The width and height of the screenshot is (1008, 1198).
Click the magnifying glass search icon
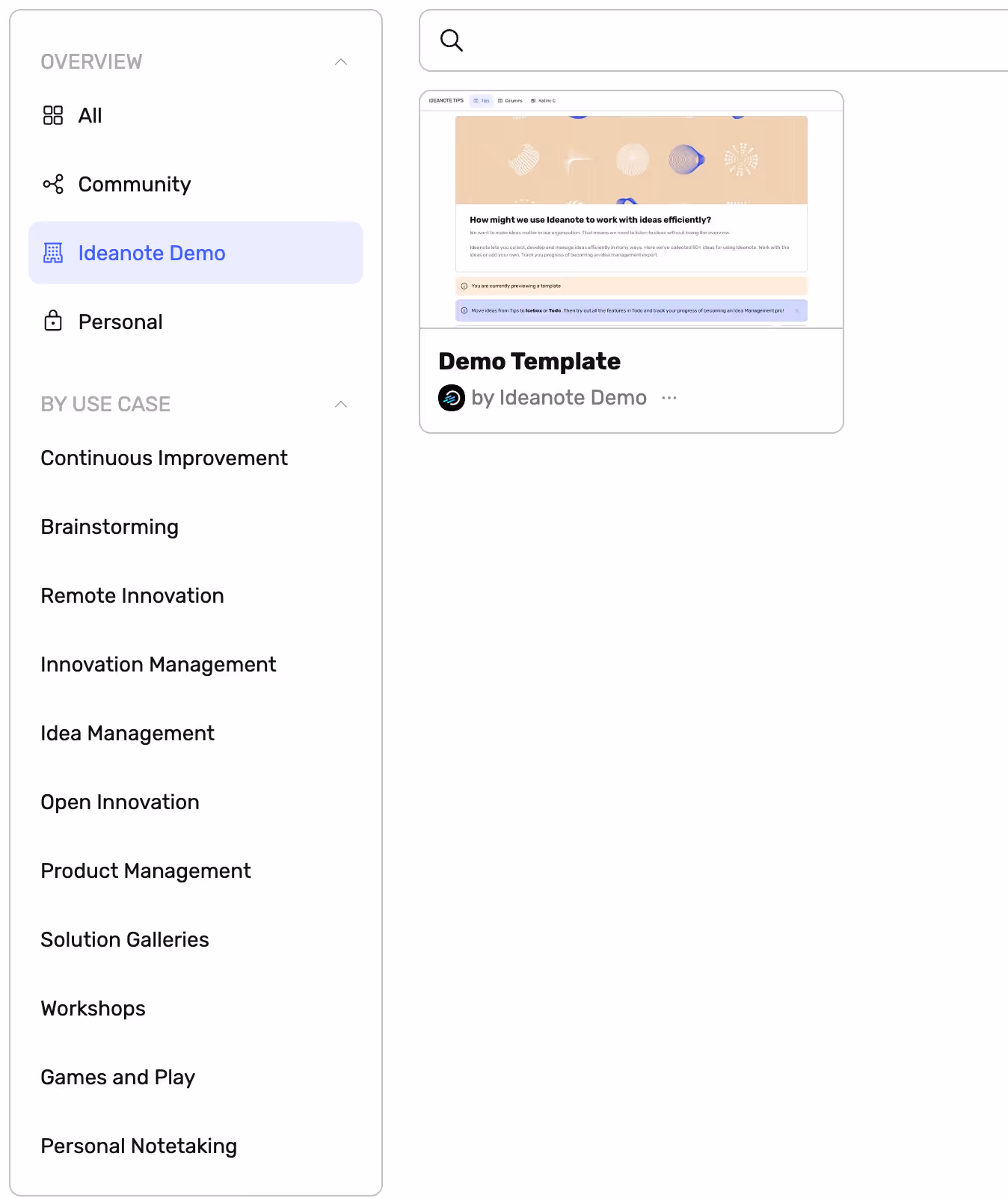point(451,40)
